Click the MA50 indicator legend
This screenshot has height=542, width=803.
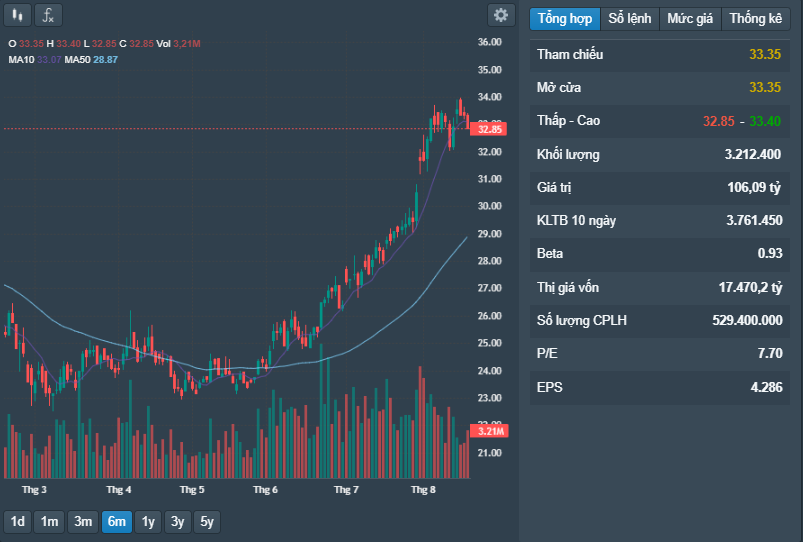click(x=91, y=59)
